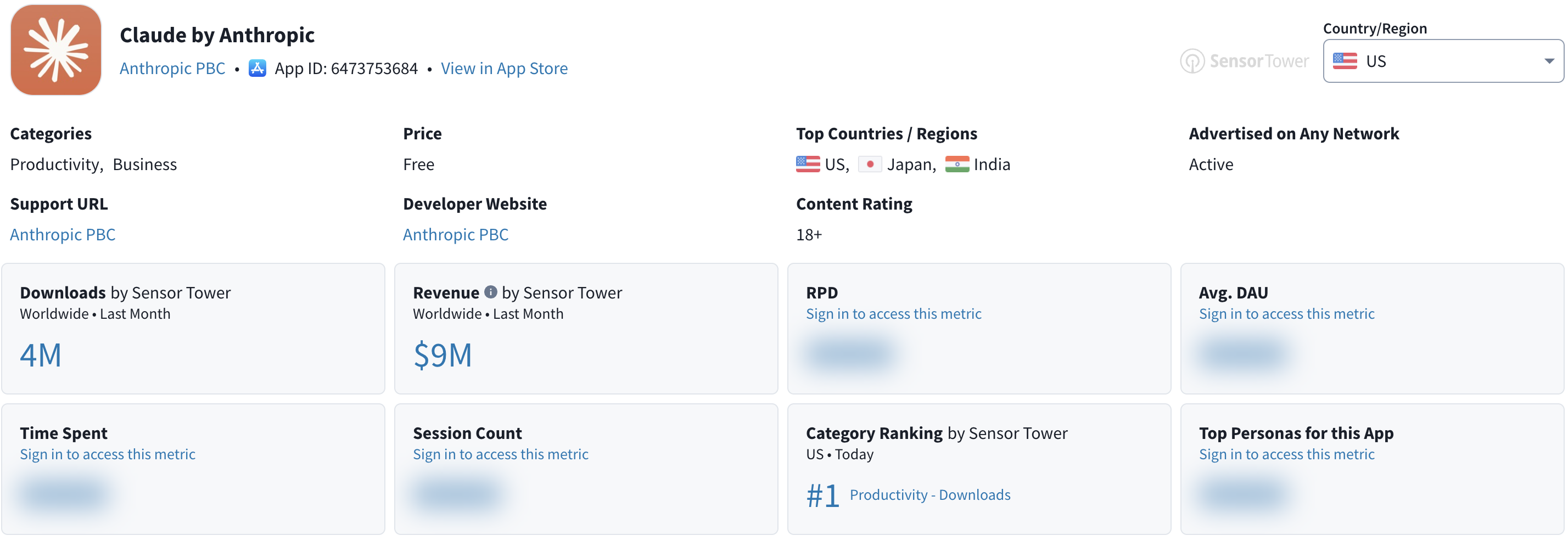
Task: Click sign in link under Top Personas
Action: (x=1286, y=455)
